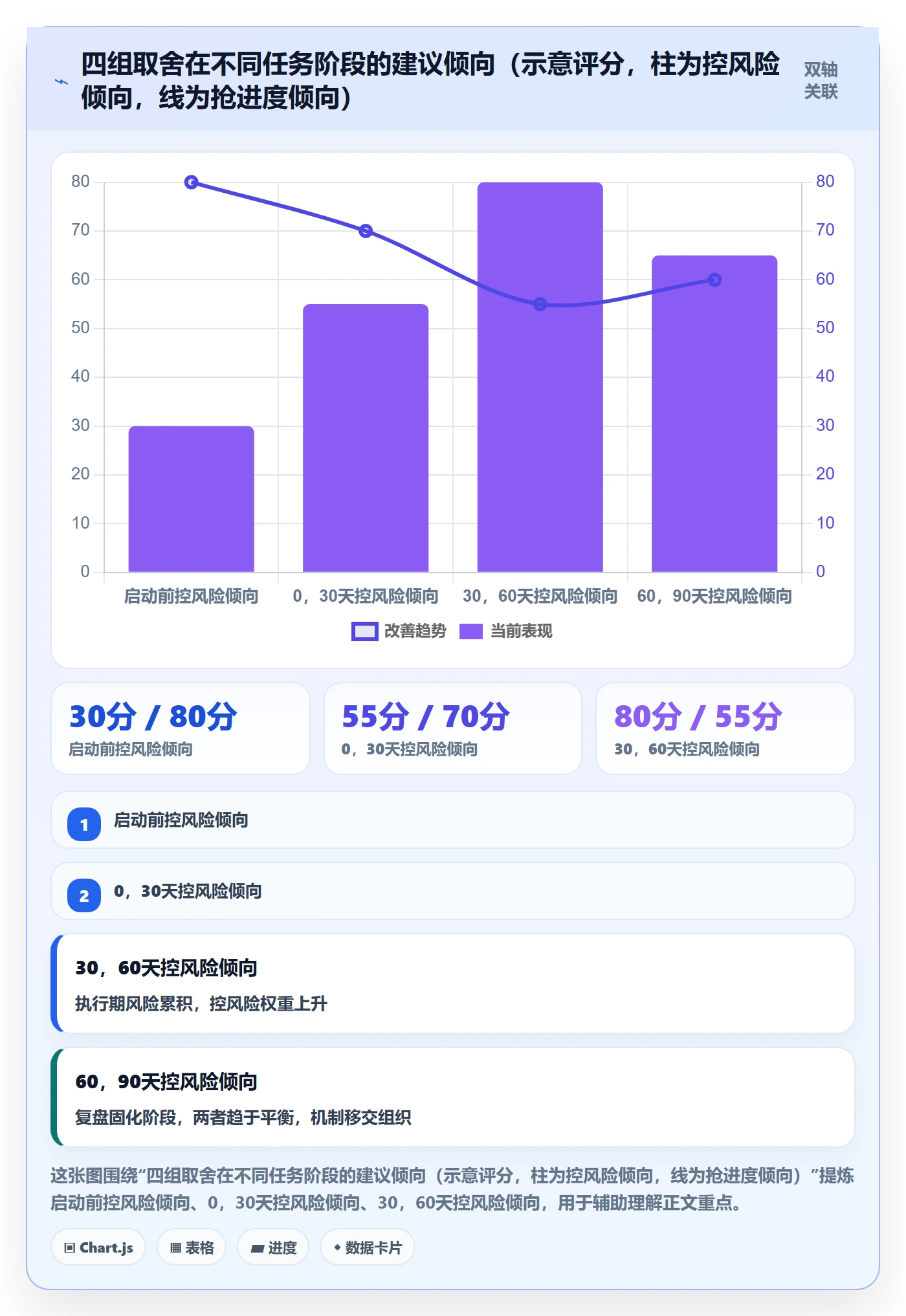
Task: Open the 30分 / 80分 data card
Action: tap(181, 729)
